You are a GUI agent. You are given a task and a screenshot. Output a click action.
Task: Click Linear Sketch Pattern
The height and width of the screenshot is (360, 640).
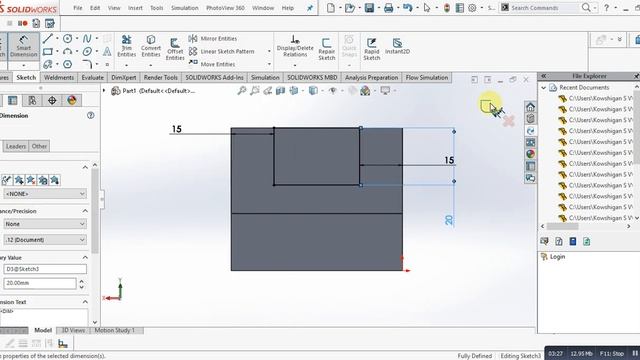pos(222,51)
